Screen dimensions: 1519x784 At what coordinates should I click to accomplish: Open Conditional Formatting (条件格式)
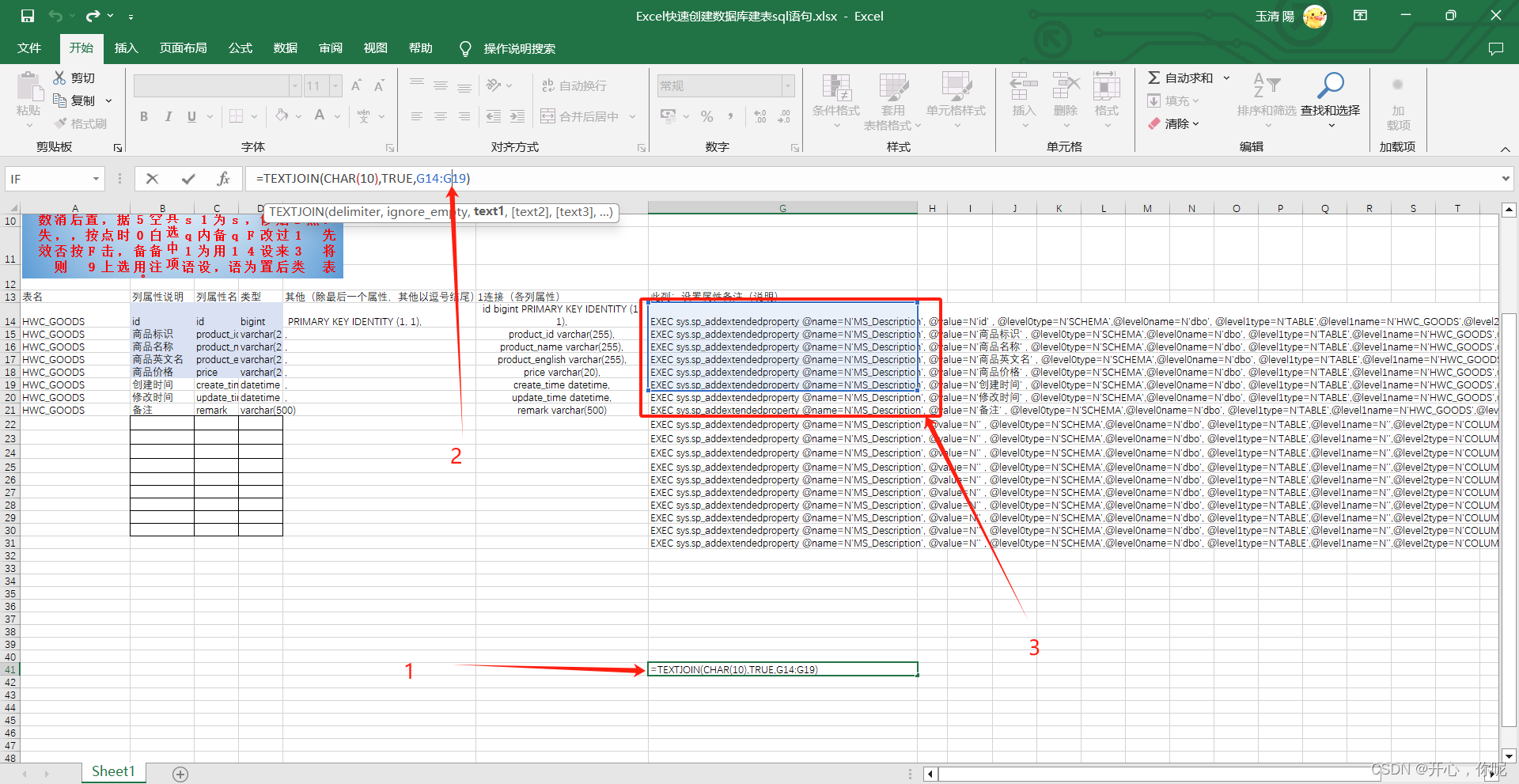835,101
